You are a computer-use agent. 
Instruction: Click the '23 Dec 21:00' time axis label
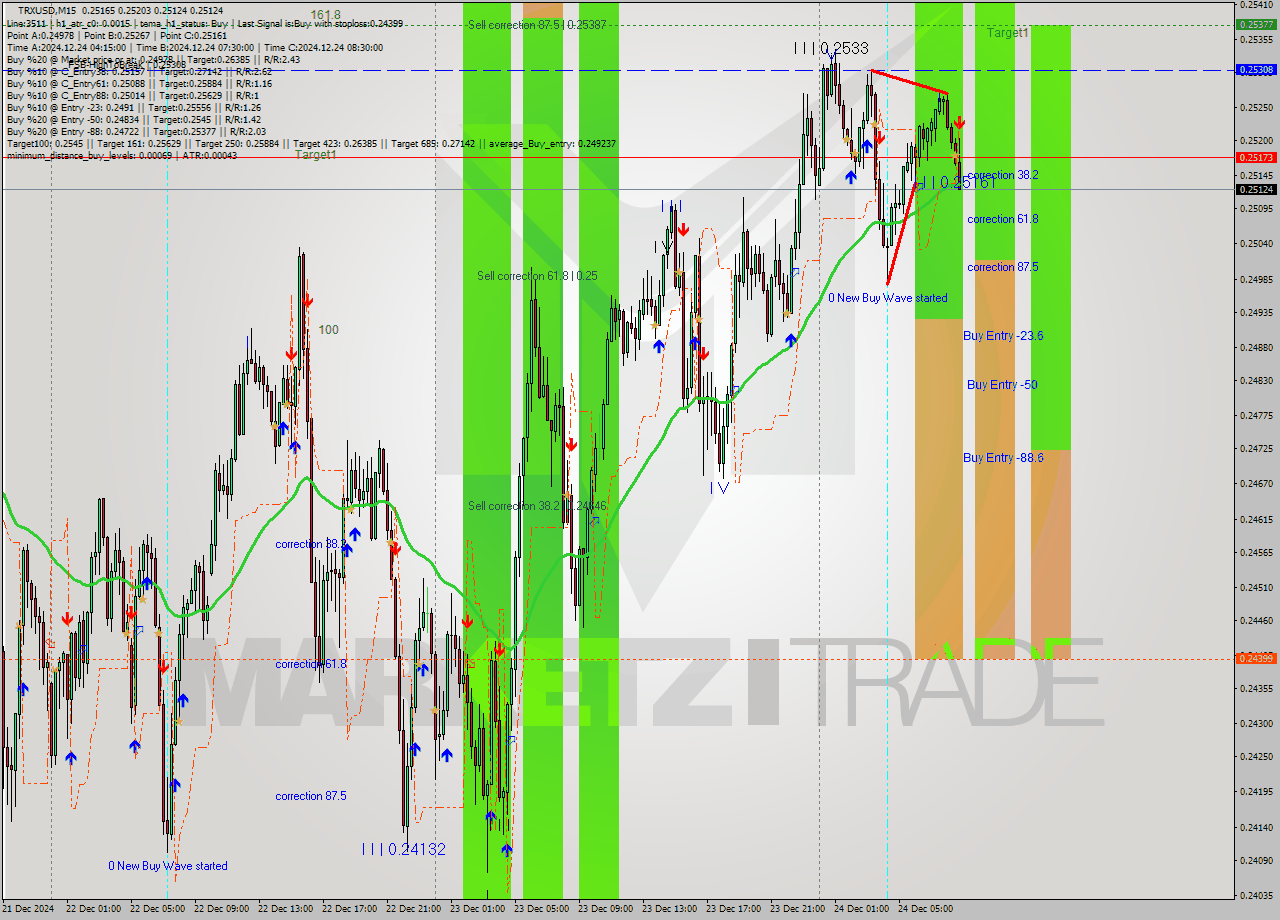tap(797, 909)
